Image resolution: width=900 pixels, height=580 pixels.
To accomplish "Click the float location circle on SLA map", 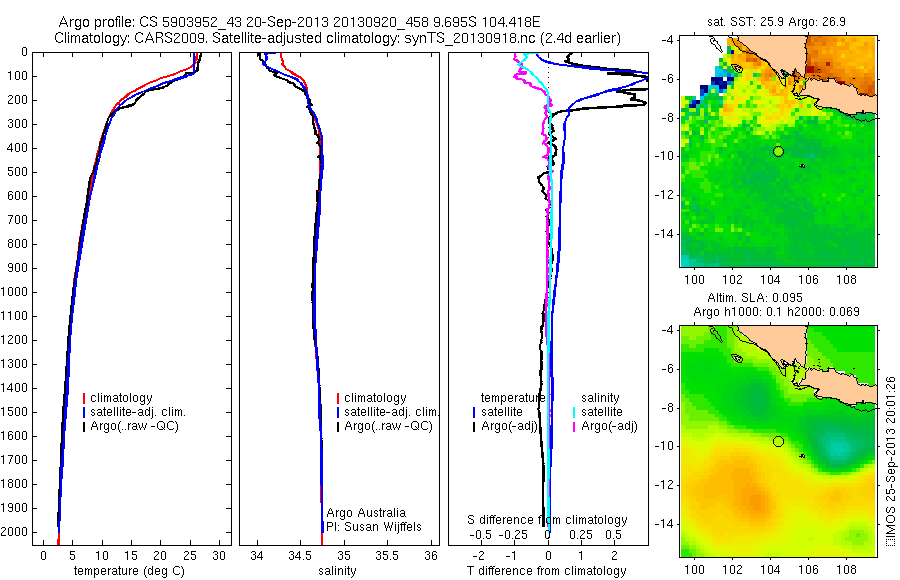I will (778, 442).
